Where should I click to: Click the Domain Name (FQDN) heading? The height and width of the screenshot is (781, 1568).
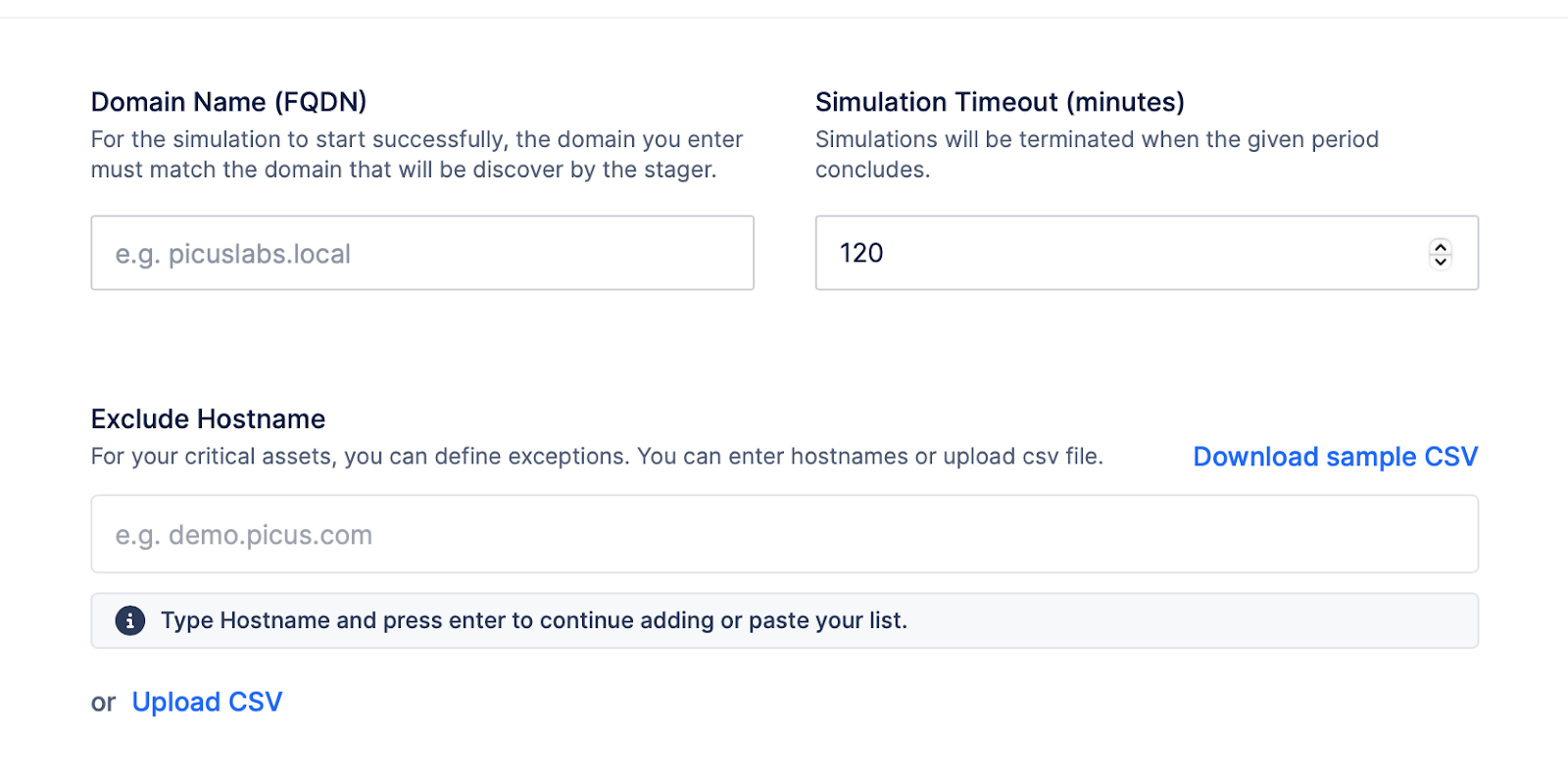[228, 102]
